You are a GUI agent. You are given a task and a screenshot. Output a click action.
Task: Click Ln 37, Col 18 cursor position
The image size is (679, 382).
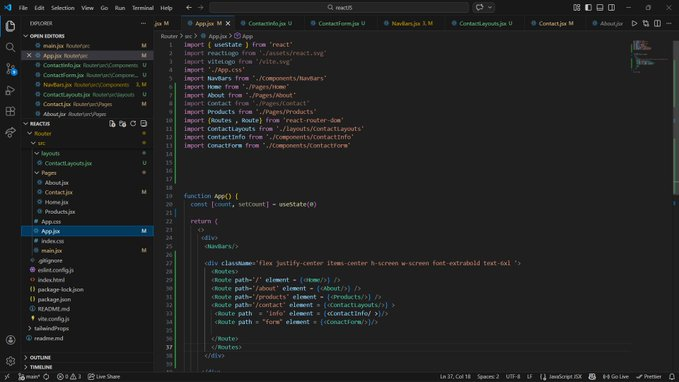[455, 377]
